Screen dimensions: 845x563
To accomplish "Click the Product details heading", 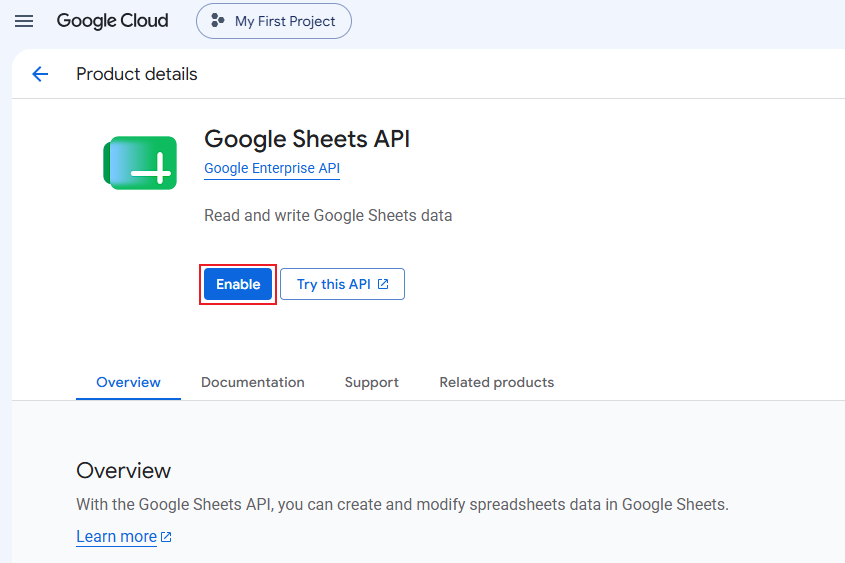I will tap(137, 74).
